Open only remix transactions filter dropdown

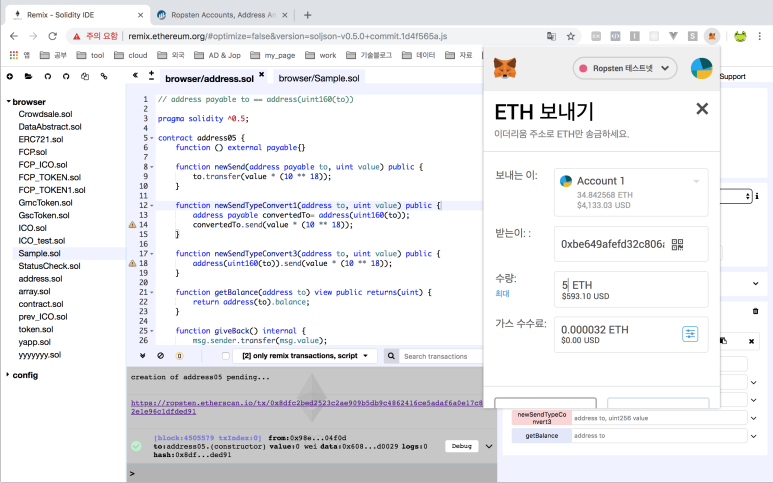[x=304, y=356]
